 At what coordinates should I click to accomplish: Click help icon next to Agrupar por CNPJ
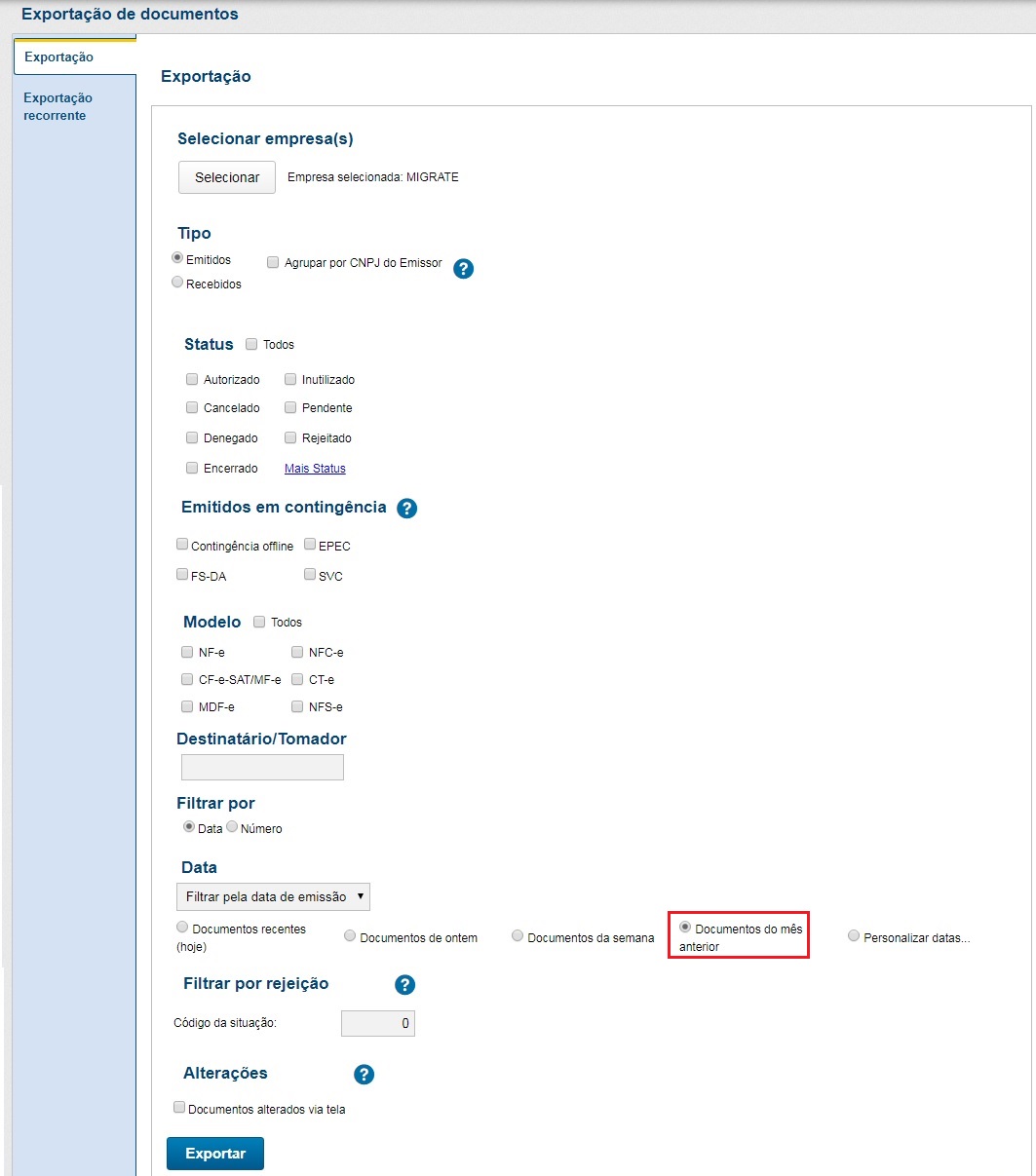(464, 269)
